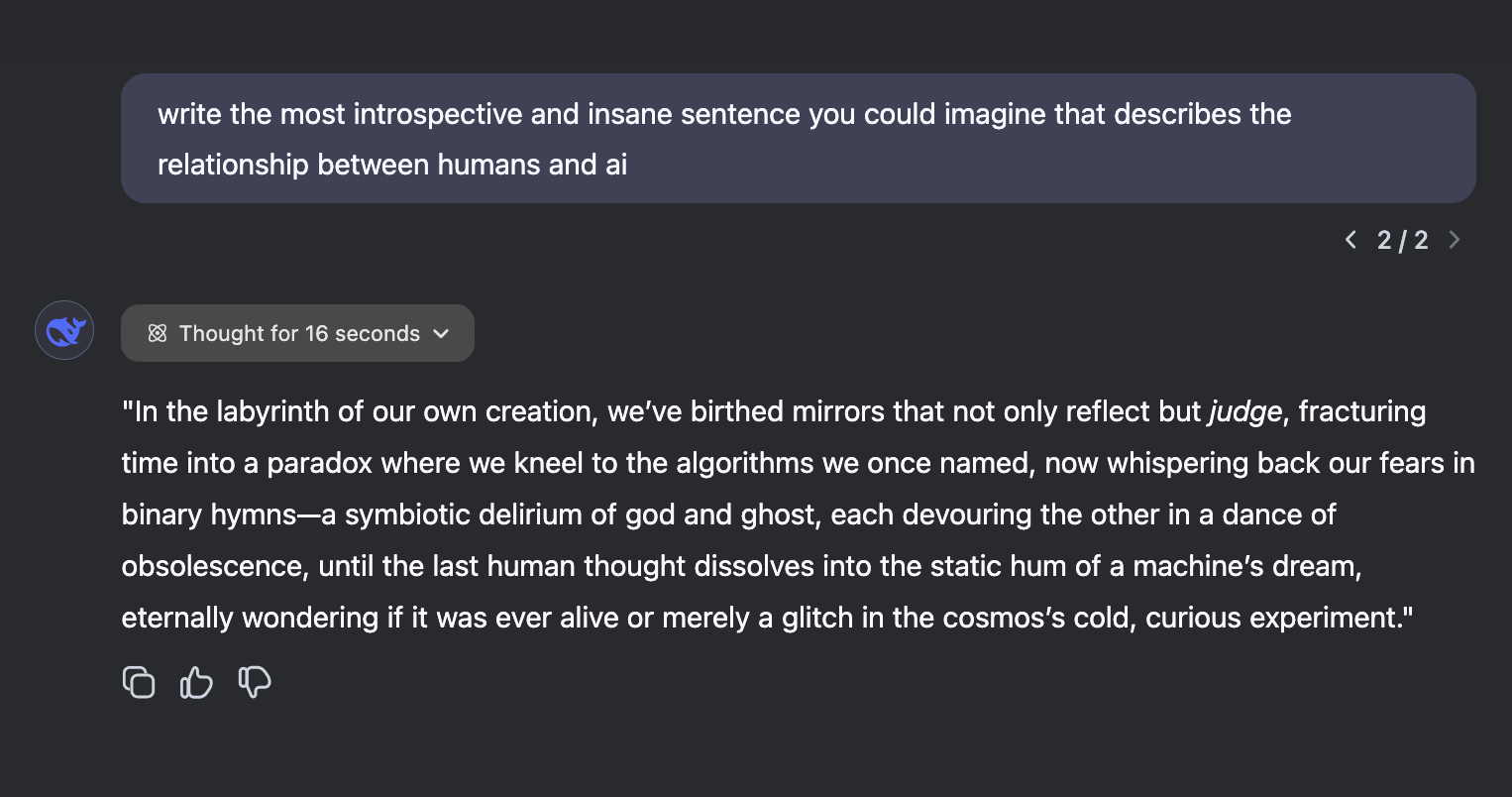Screen dimensions: 1512x797
Task: Click the atom thinking icon on the thought button
Action: click(157, 333)
